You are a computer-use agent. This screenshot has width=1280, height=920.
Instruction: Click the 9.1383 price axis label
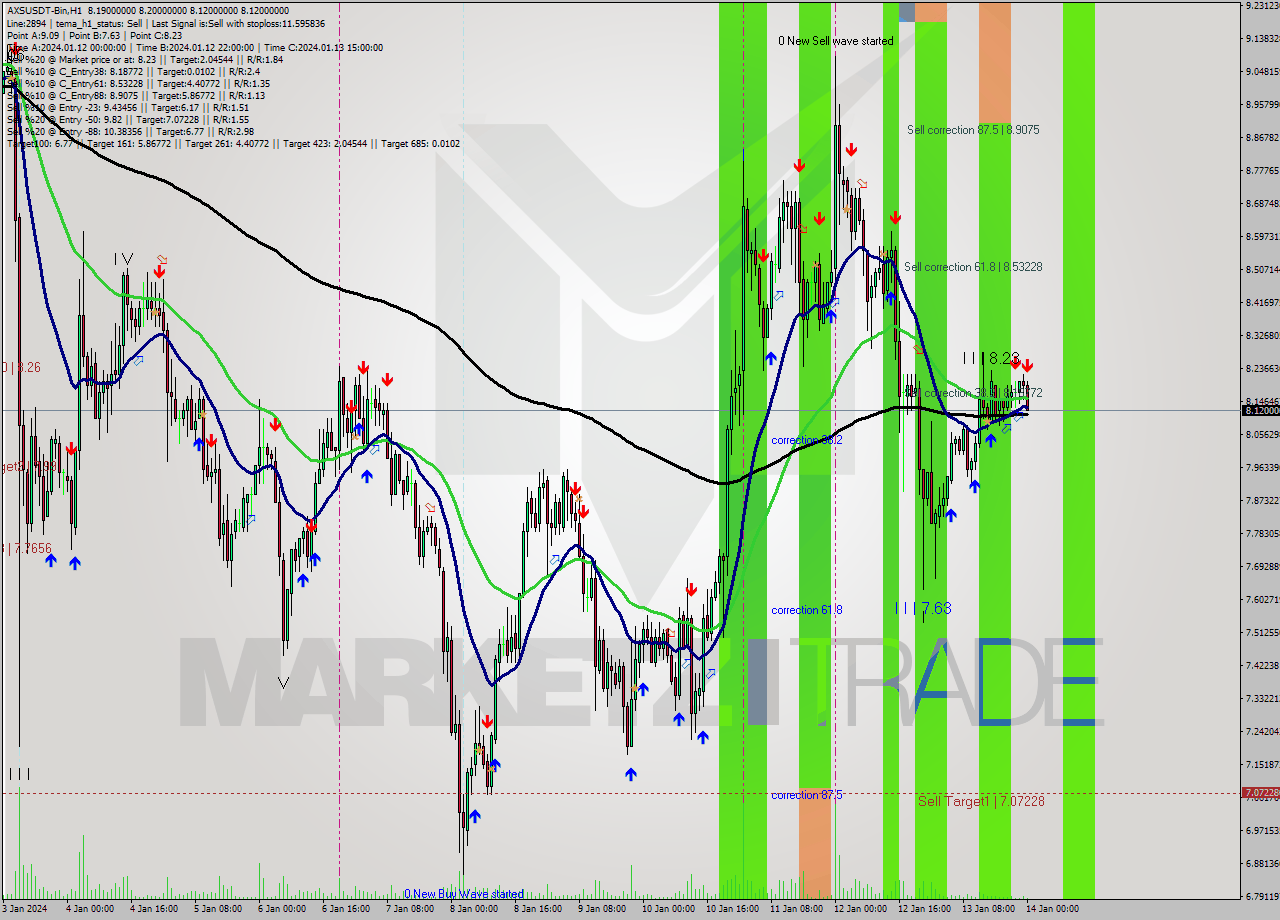(1262, 38)
